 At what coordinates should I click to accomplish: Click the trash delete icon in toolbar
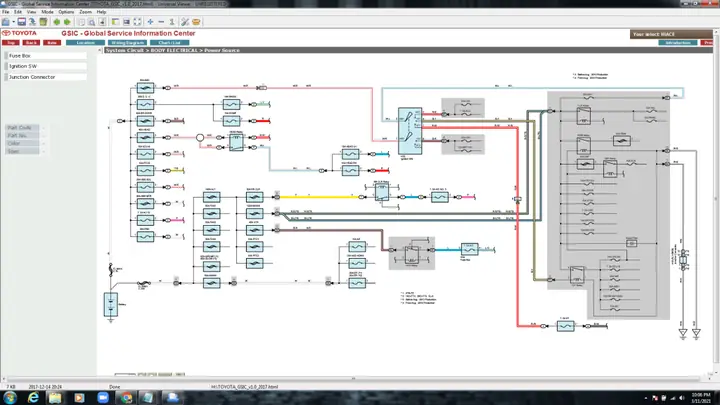click(x=43, y=22)
